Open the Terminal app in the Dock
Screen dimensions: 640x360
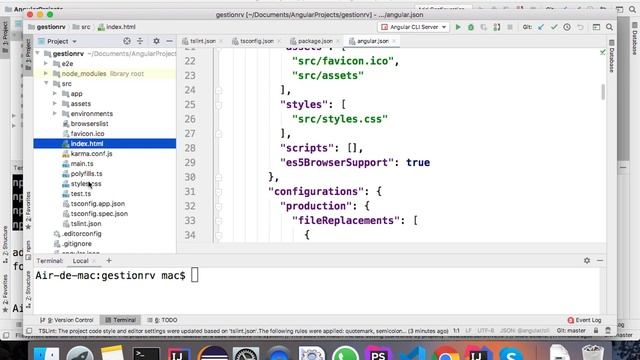click(146, 353)
